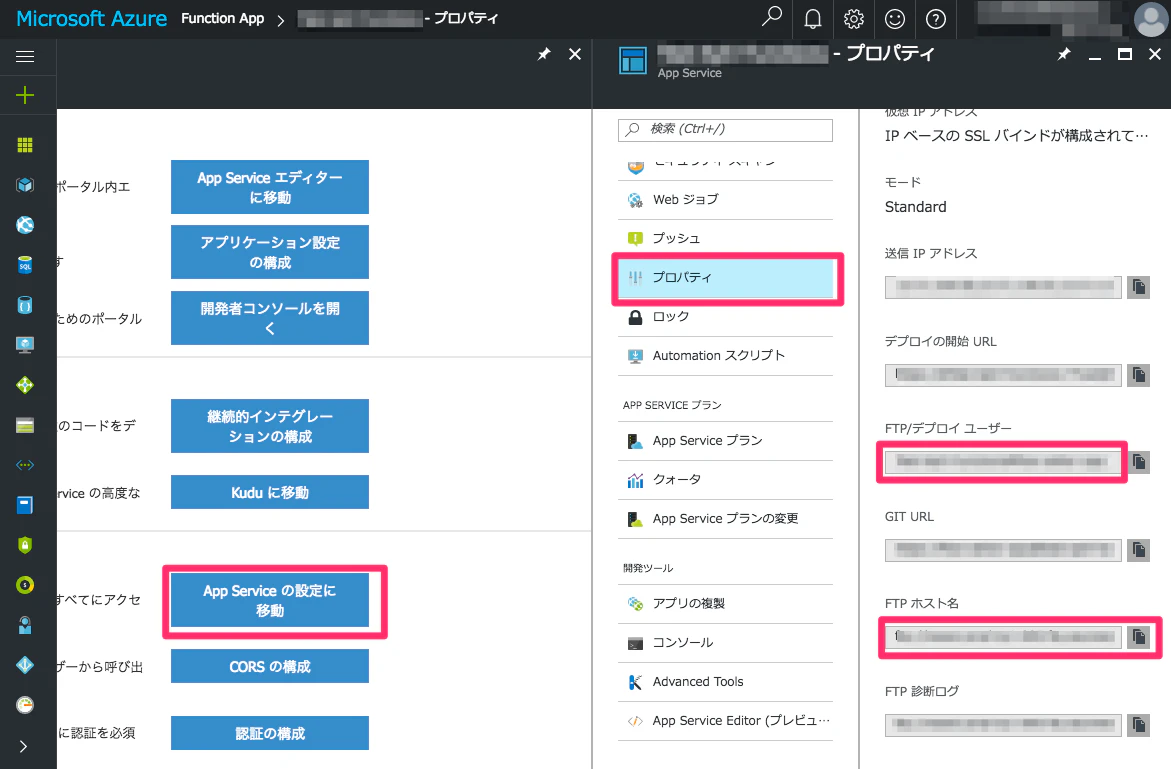Go to Function App breadcrumb

(x=223, y=19)
